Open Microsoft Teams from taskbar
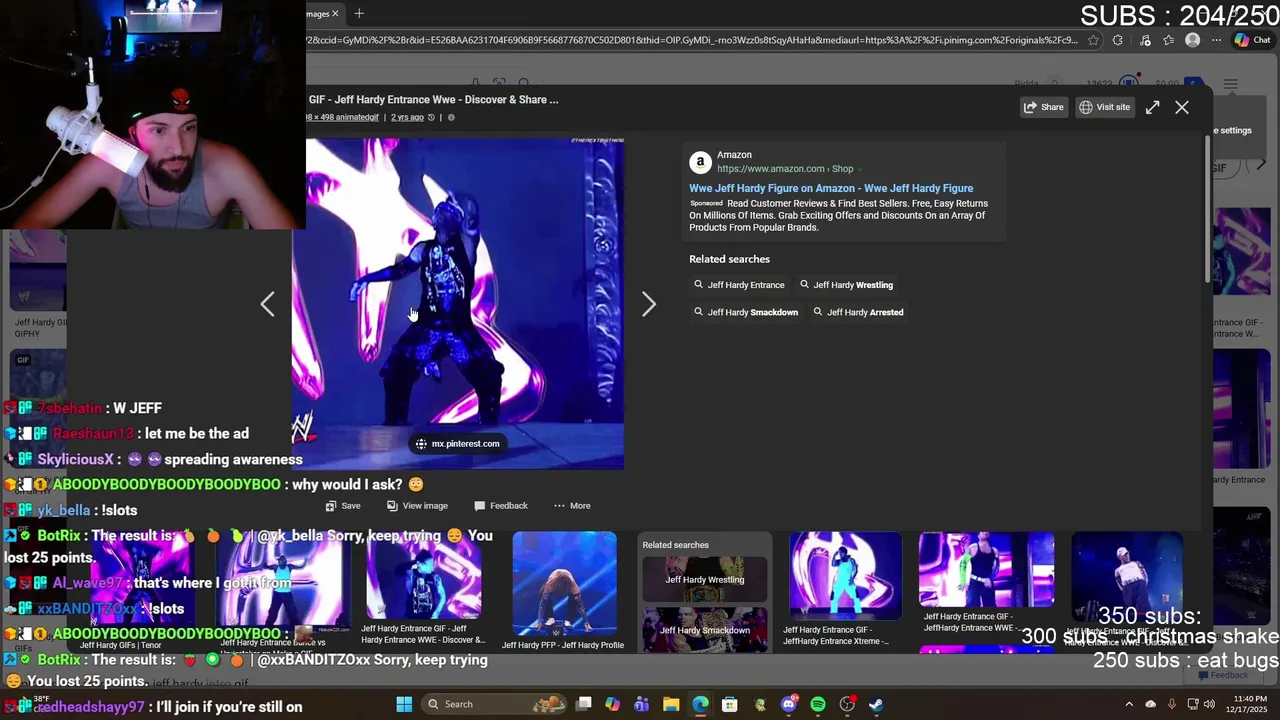The height and width of the screenshot is (720, 1280). coord(642,704)
